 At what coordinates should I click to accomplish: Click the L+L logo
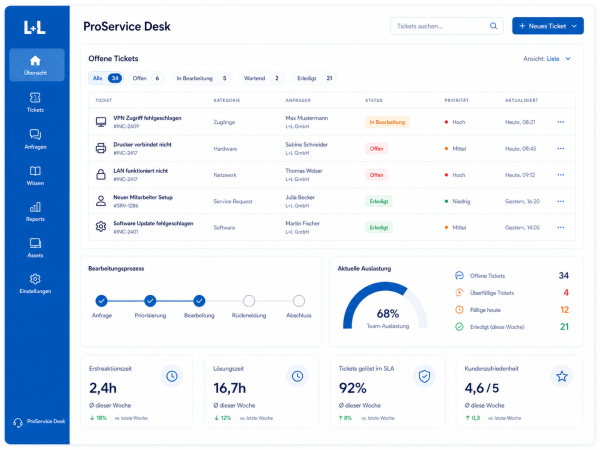pyautogui.click(x=34, y=28)
